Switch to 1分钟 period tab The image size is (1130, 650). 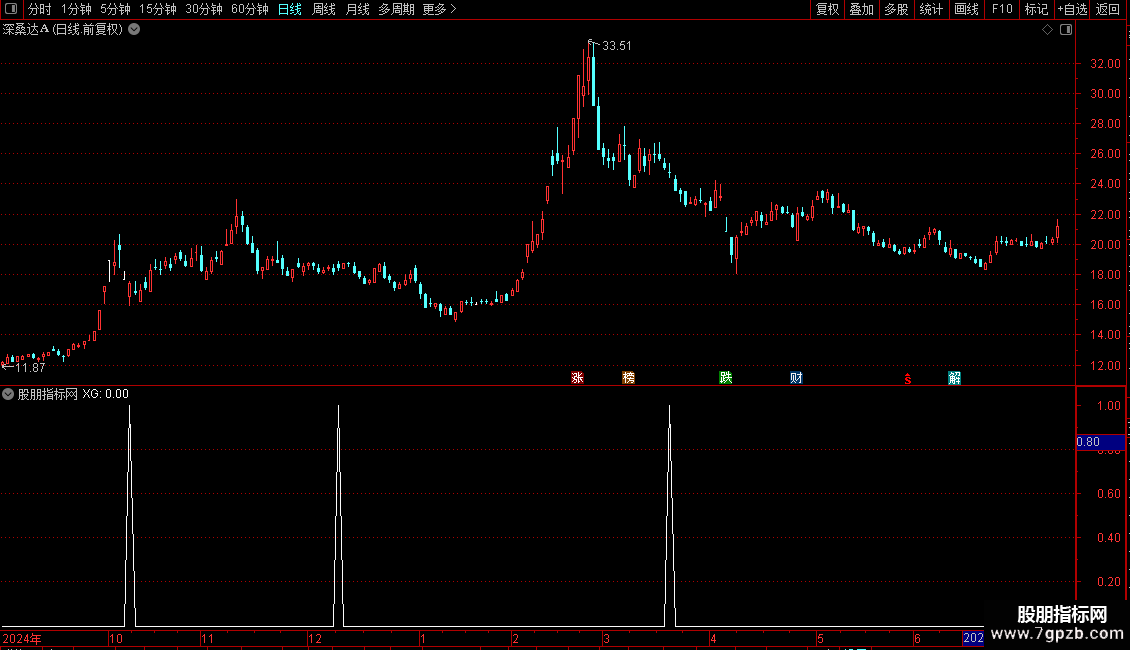pyautogui.click(x=76, y=9)
